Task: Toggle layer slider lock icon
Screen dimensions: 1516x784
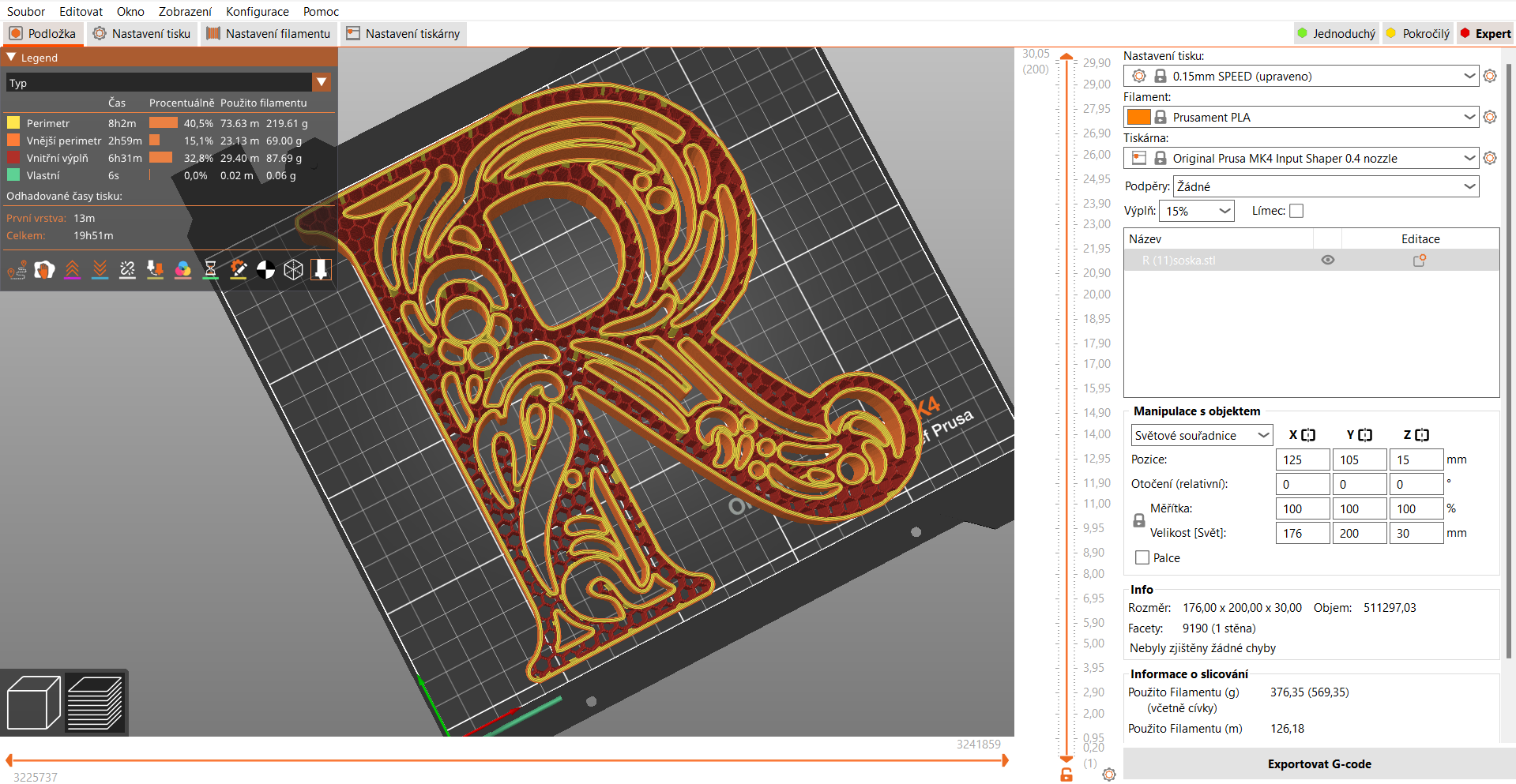Action: click(x=1066, y=775)
